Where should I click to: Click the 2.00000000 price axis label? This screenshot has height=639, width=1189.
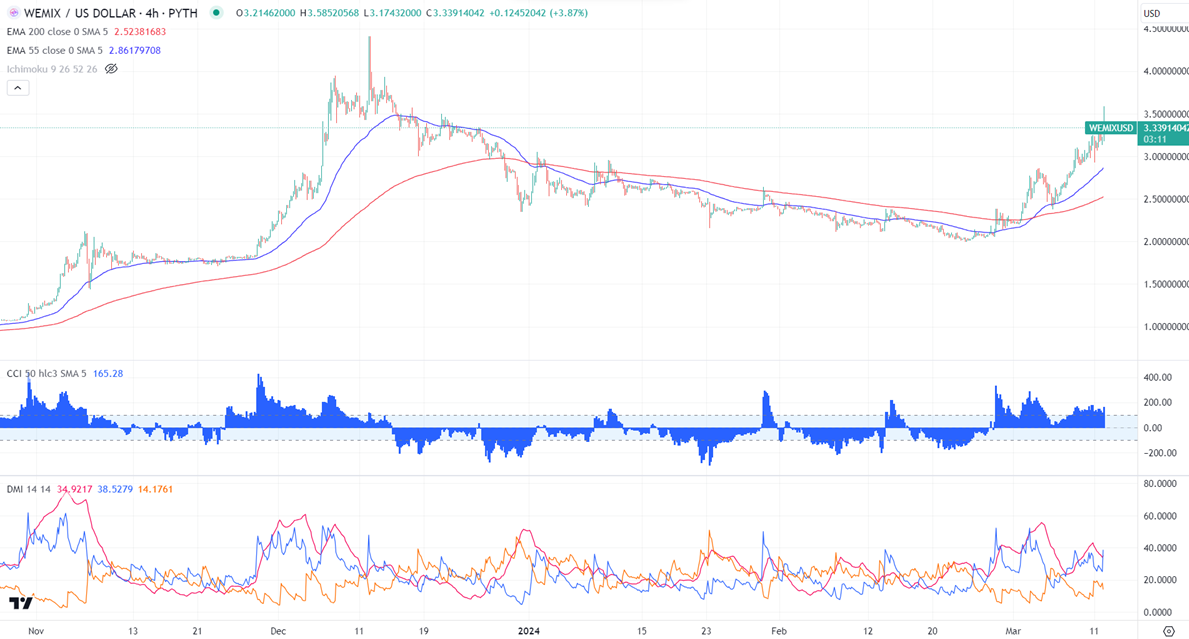[x=1165, y=242]
